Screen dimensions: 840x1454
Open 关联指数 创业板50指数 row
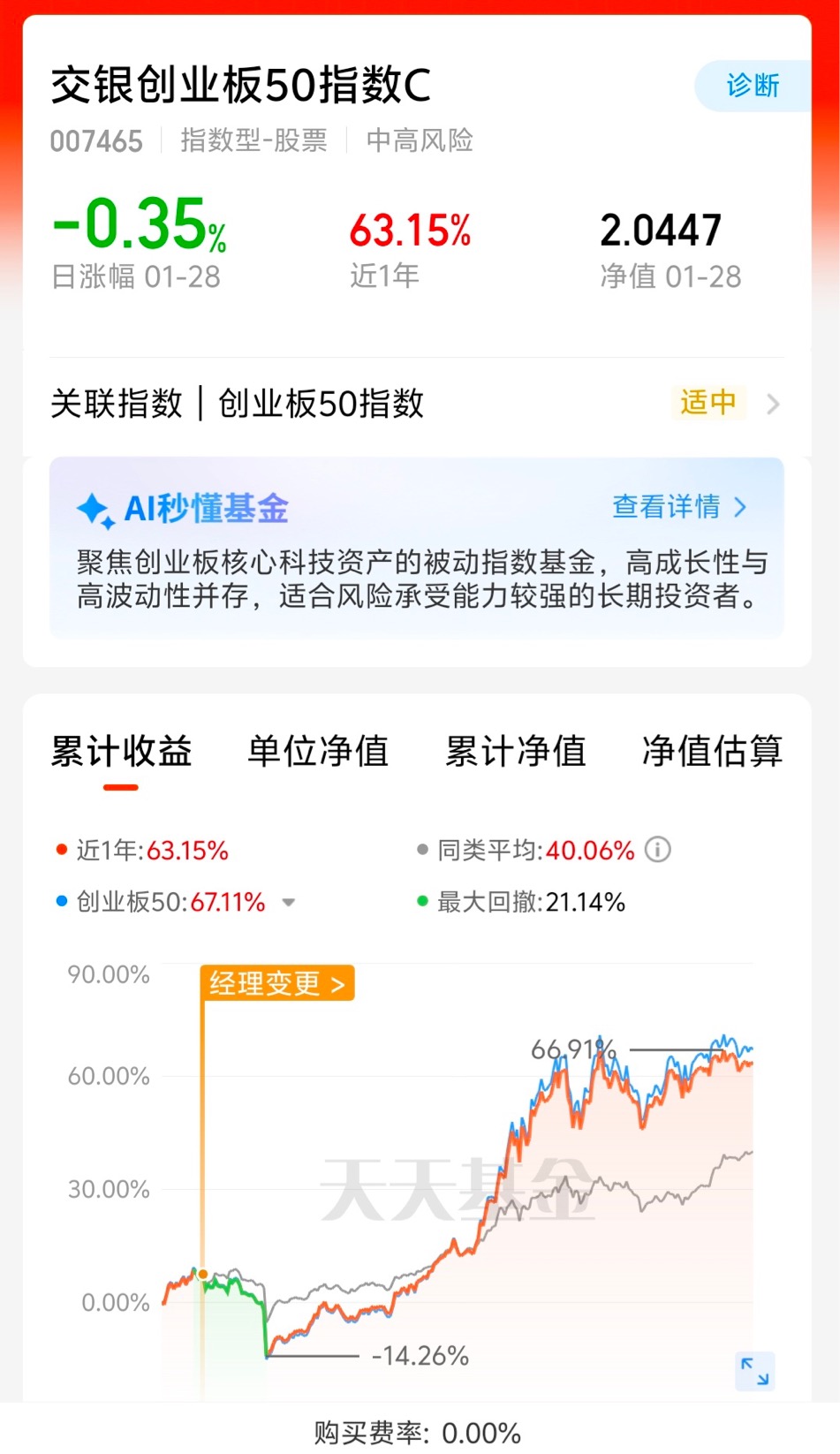[417, 404]
